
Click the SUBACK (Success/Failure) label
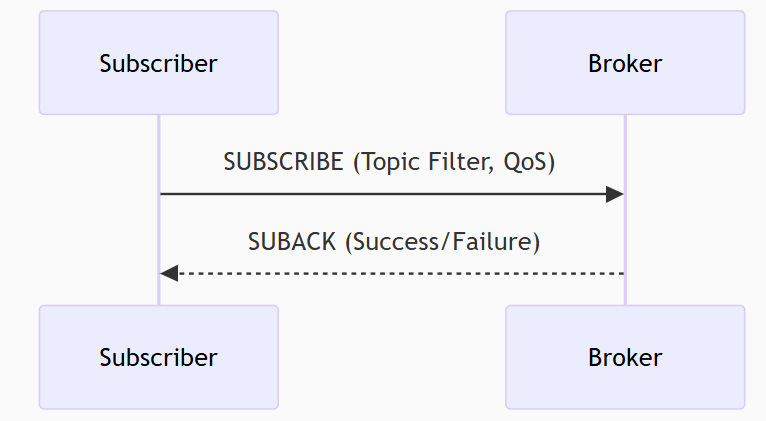(394, 242)
